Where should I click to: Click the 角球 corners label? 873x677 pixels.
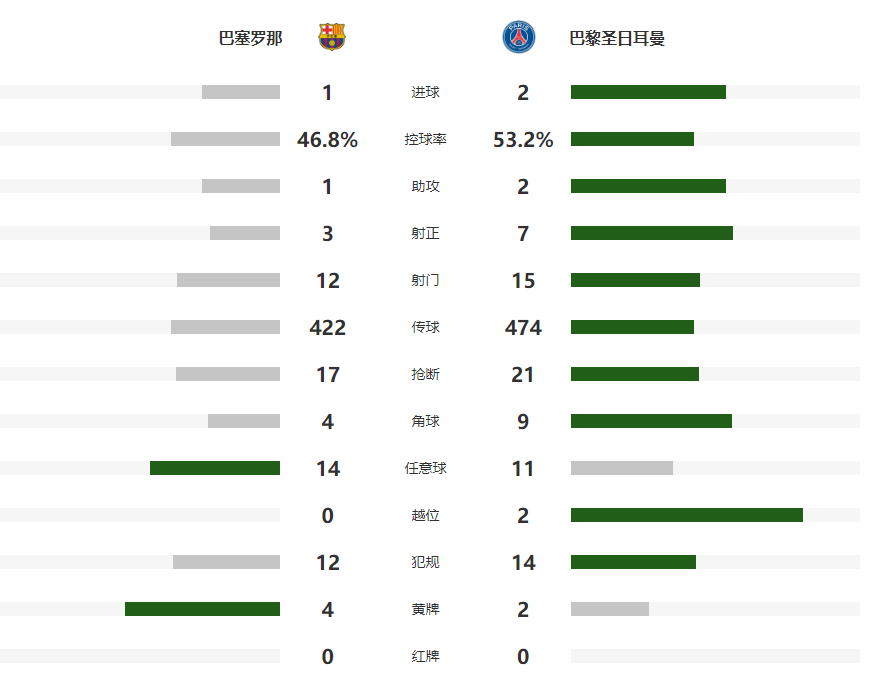pos(425,422)
